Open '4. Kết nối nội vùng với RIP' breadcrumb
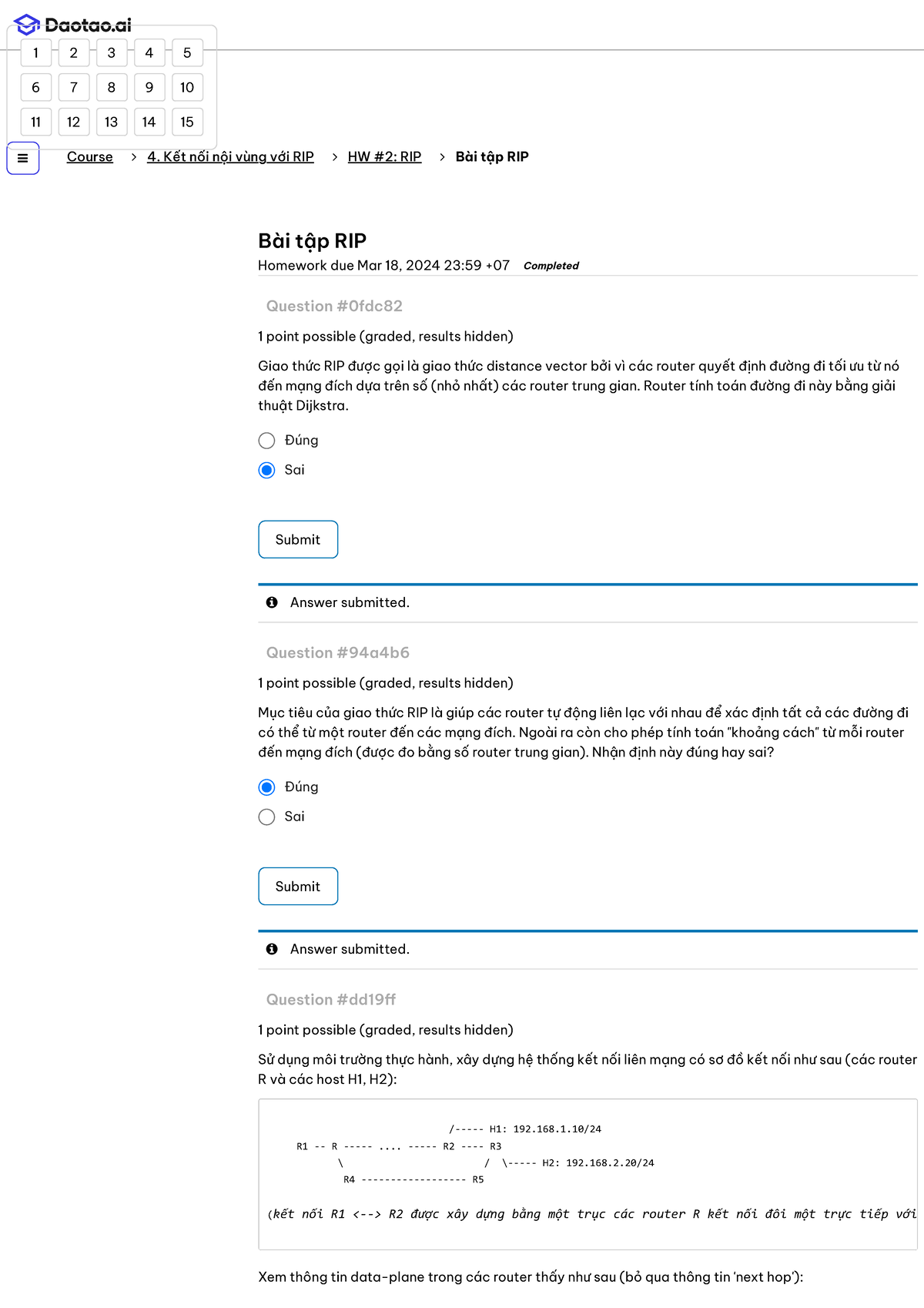The height and width of the screenshot is (1308, 924). coord(230,156)
